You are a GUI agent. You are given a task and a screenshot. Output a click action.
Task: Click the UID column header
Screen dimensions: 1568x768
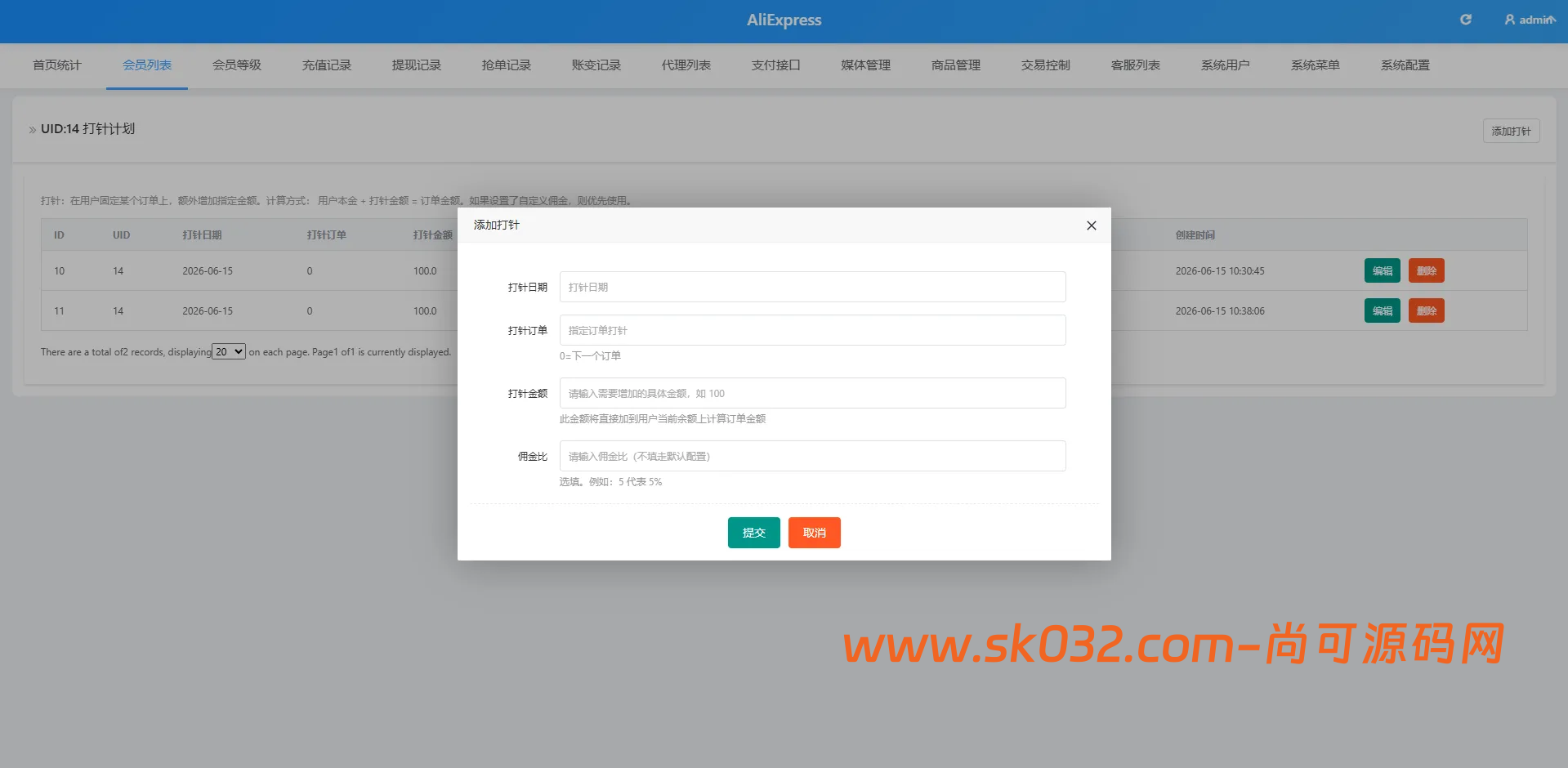click(122, 235)
